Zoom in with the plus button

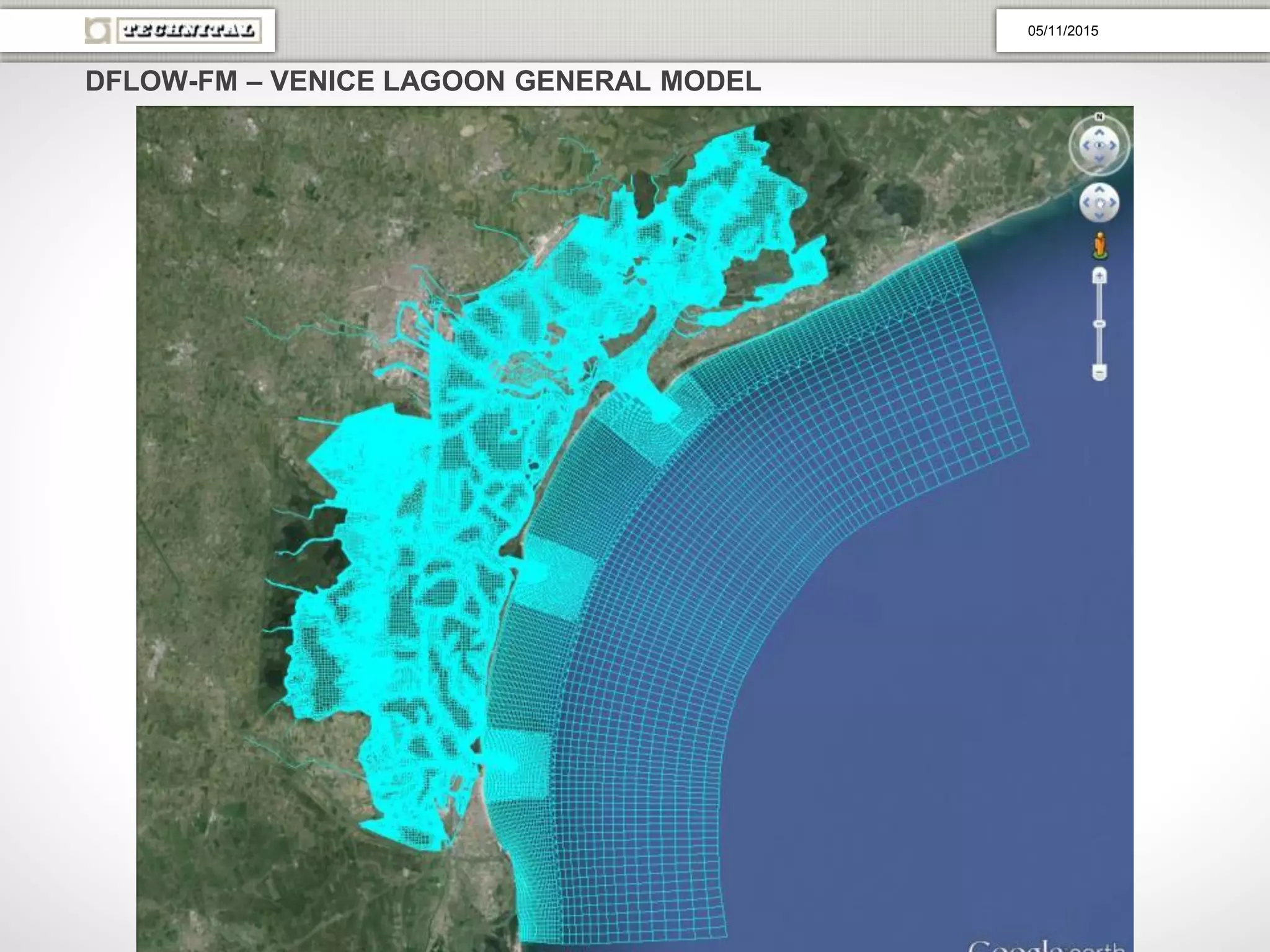click(1099, 275)
